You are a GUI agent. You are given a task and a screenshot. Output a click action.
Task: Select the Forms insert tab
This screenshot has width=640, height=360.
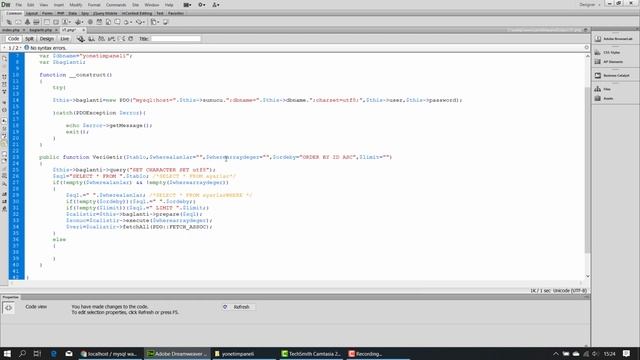[47, 13]
